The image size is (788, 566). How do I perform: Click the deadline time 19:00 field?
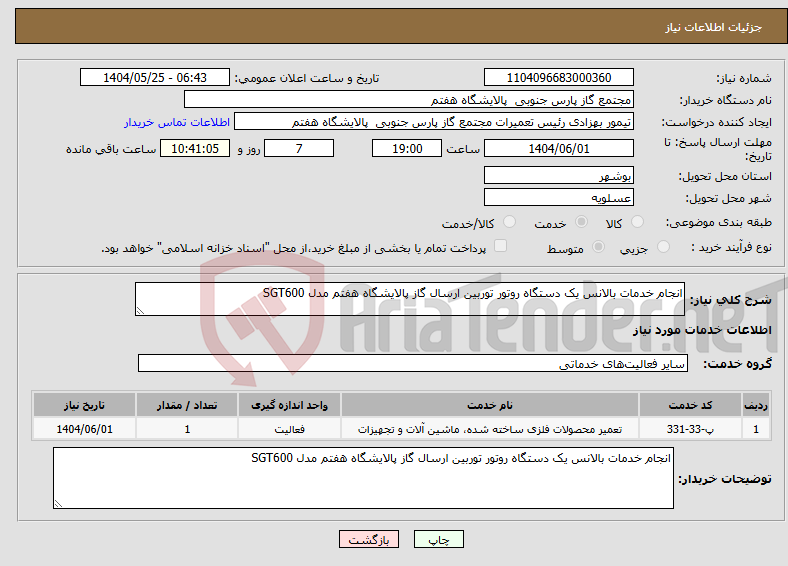(407, 148)
